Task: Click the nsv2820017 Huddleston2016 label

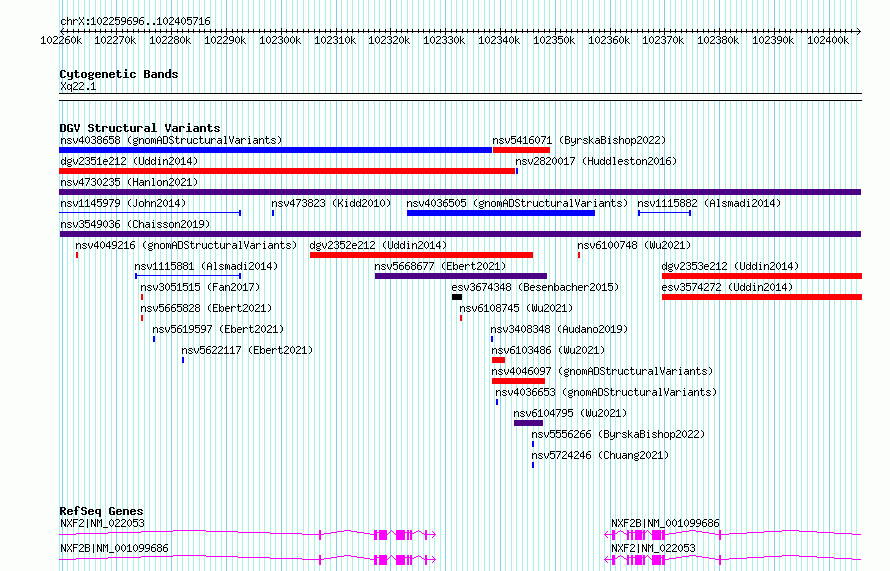Action: (x=596, y=161)
